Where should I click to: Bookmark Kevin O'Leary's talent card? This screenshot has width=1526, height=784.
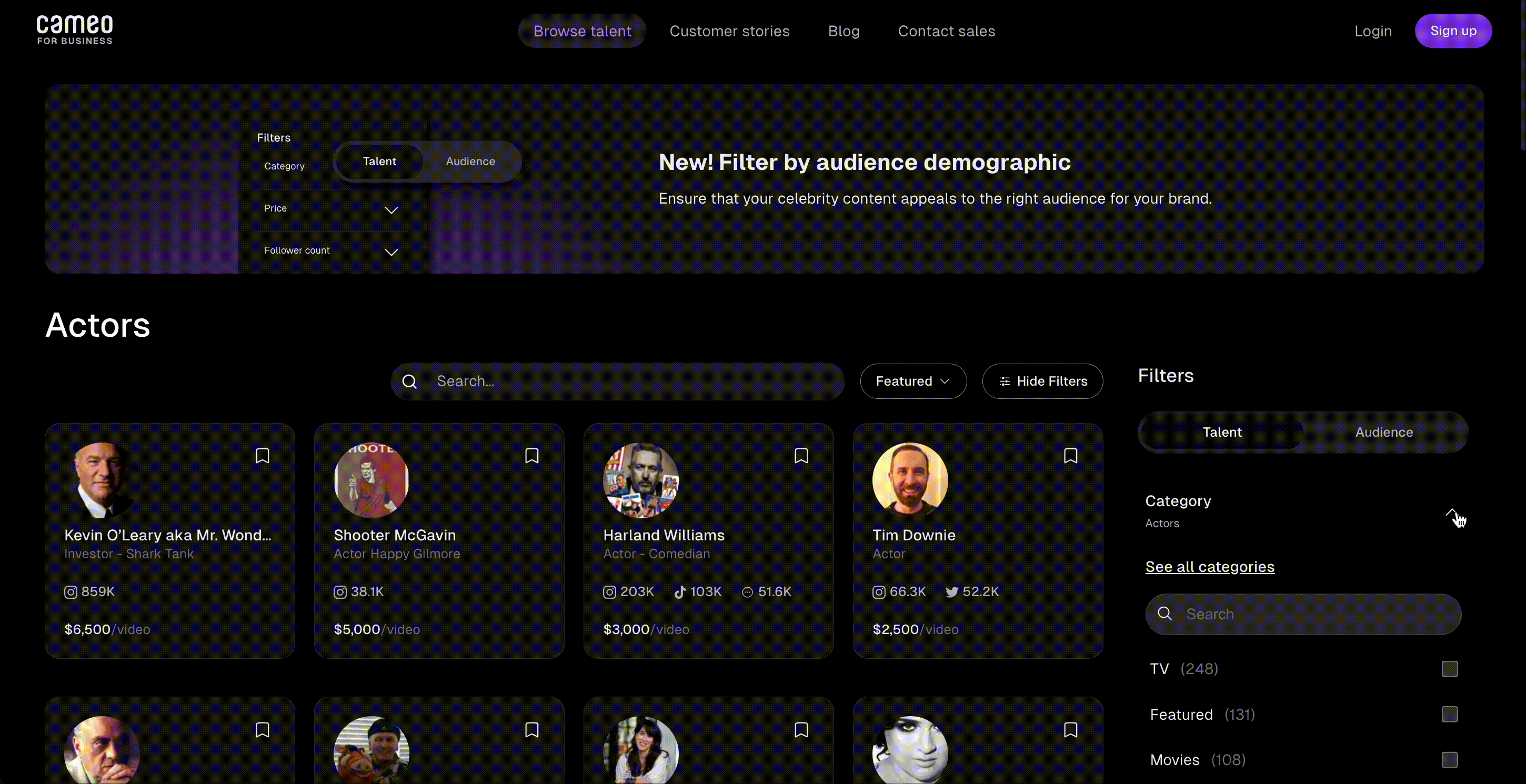[263, 456]
